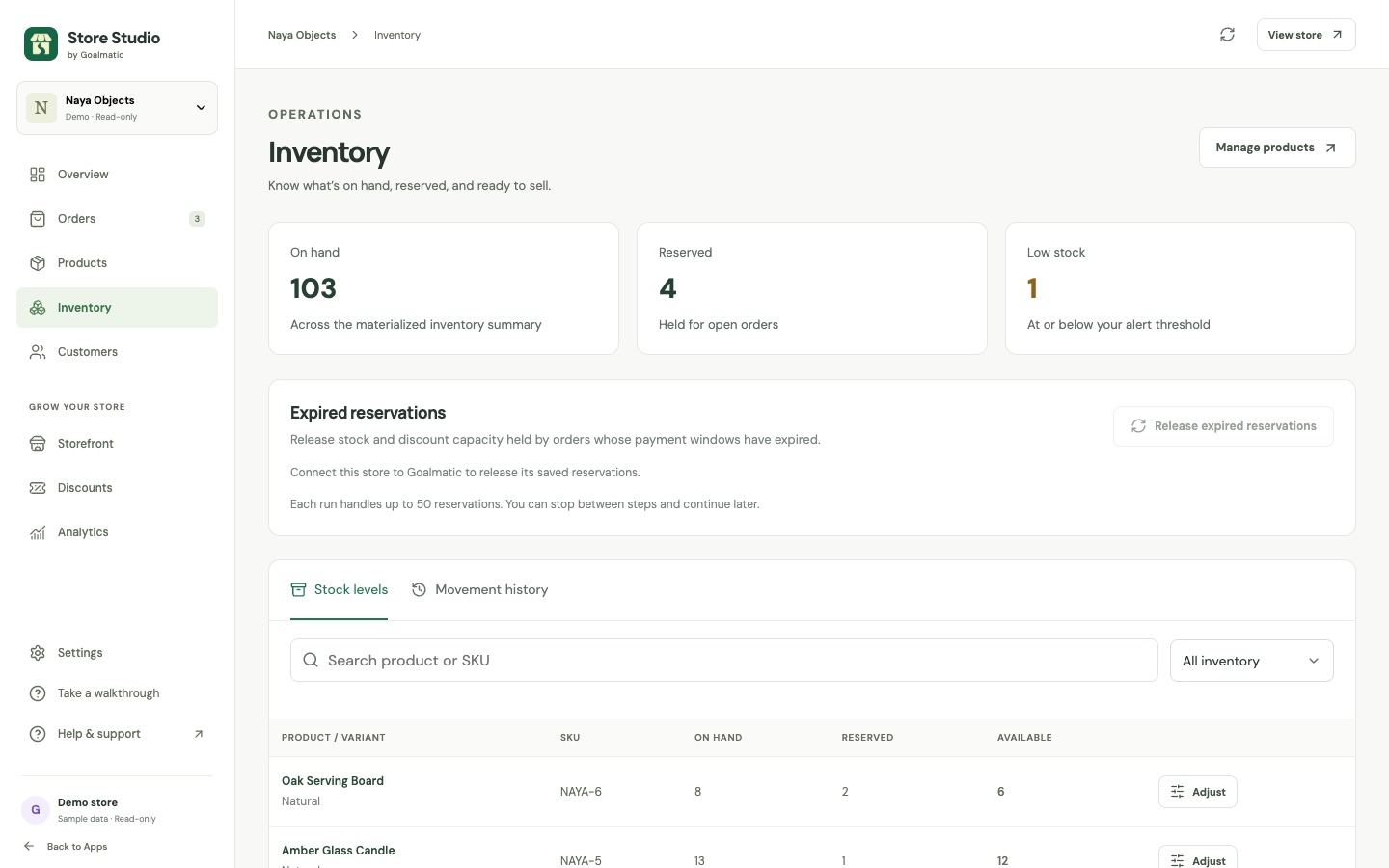The width and height of the screenshot is (1389, 868).
Task: Go to Orders in the sidebar
Action: click(x=117, y=219)
